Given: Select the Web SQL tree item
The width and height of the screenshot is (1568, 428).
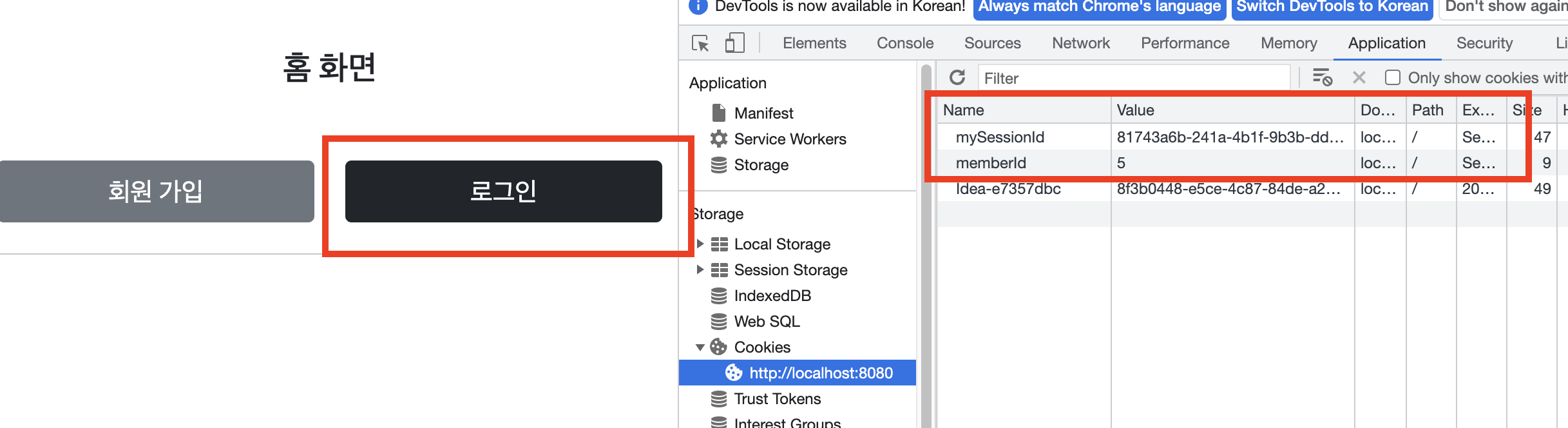Looking at the screenshot, I should coord(767,322).
